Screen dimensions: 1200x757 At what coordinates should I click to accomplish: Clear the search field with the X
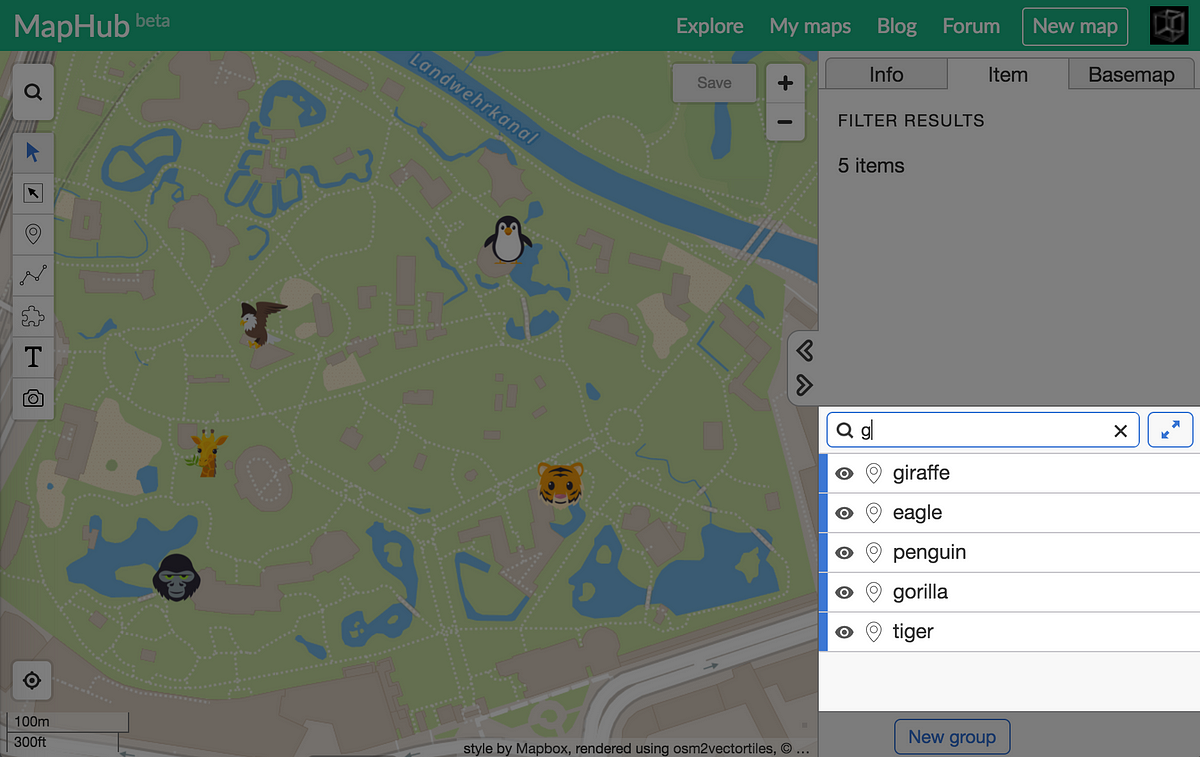1120,430
